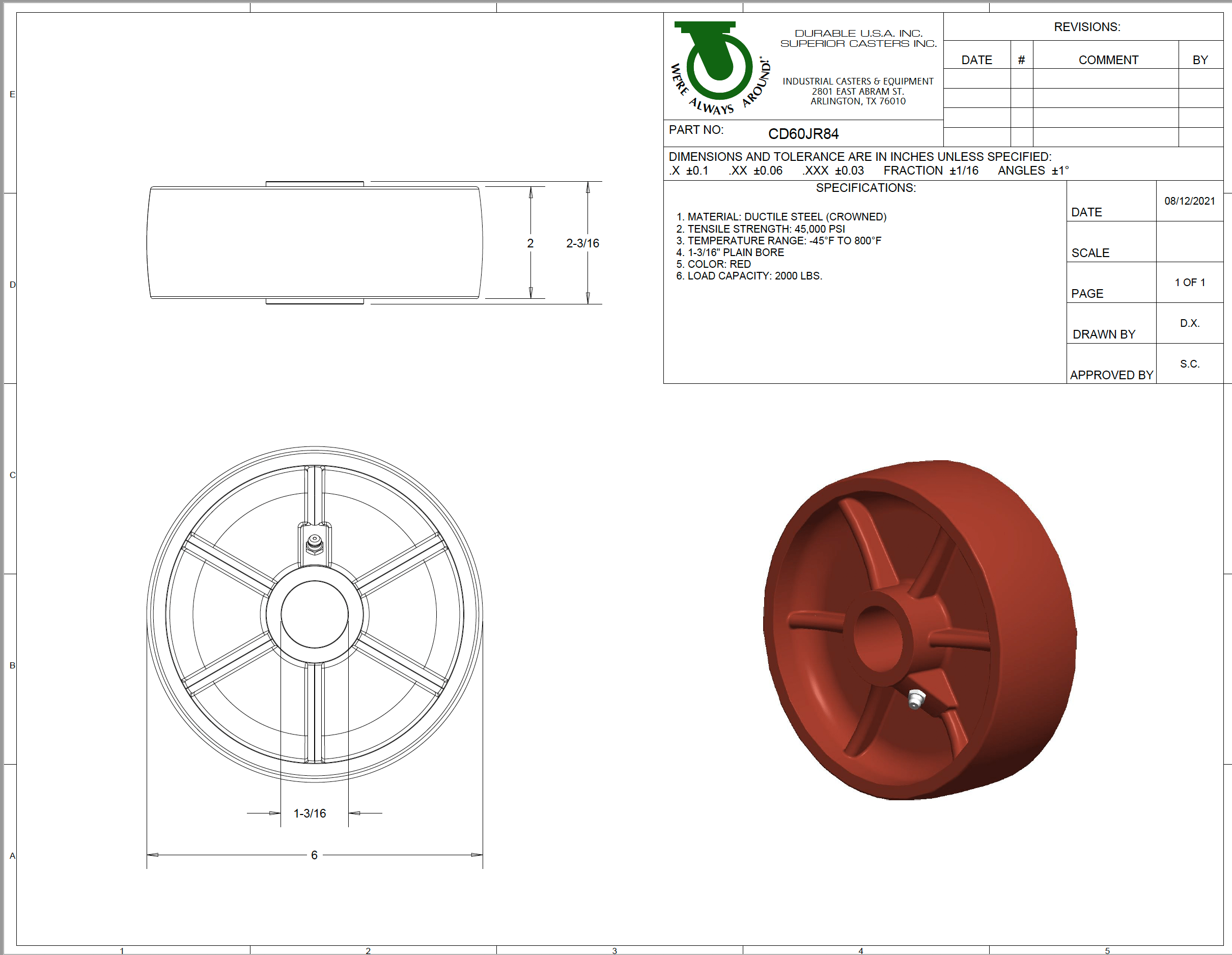
Task: Click the SPECIFICATIONS heading
Action: 865,188
